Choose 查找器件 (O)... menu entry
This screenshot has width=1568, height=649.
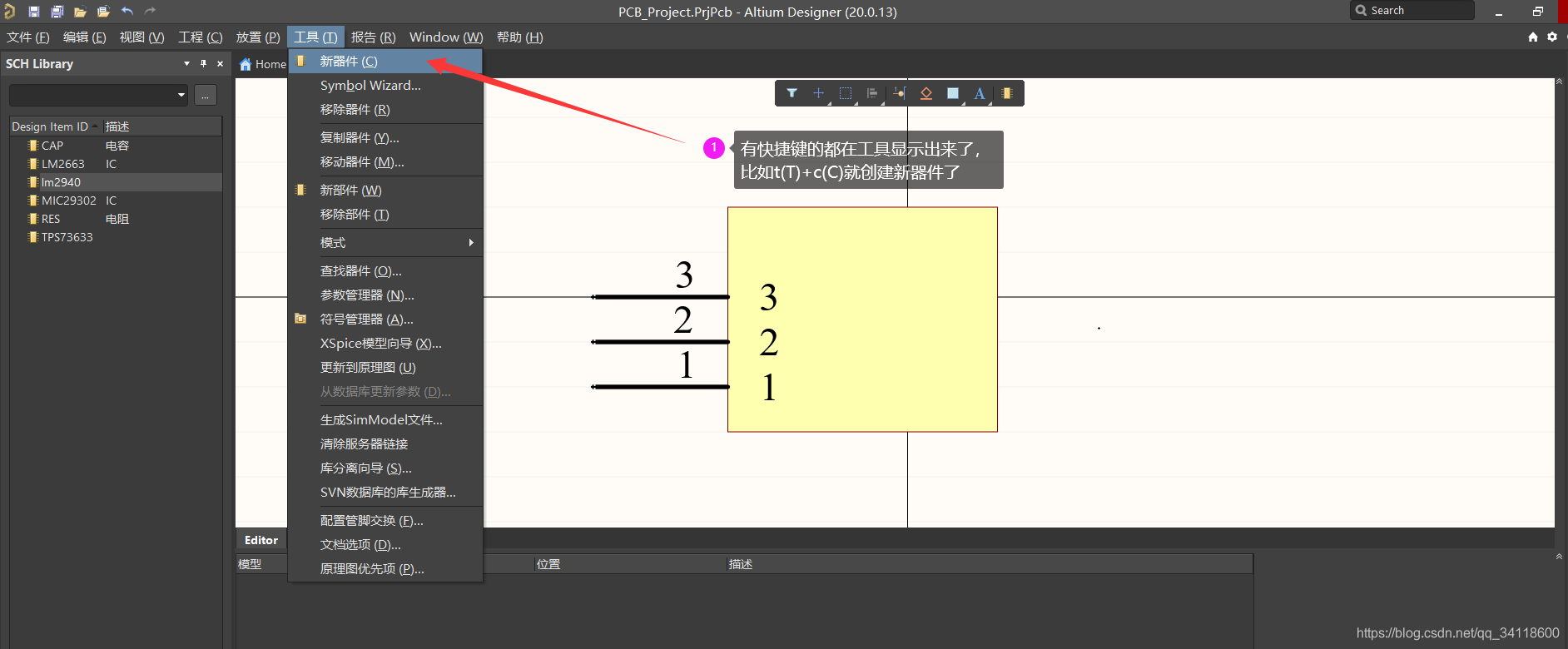[x=385, y=271]
